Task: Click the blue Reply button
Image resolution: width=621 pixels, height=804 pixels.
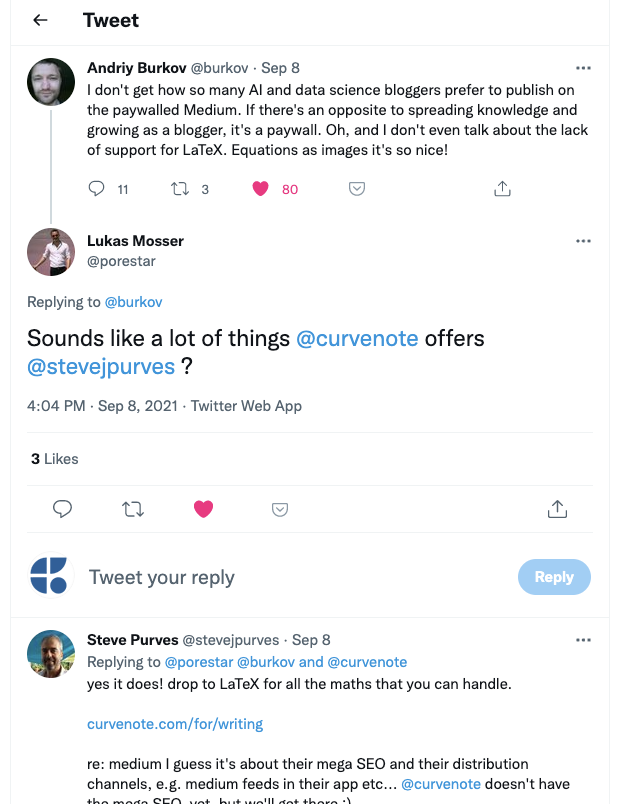Action: (x=554, y=577)
